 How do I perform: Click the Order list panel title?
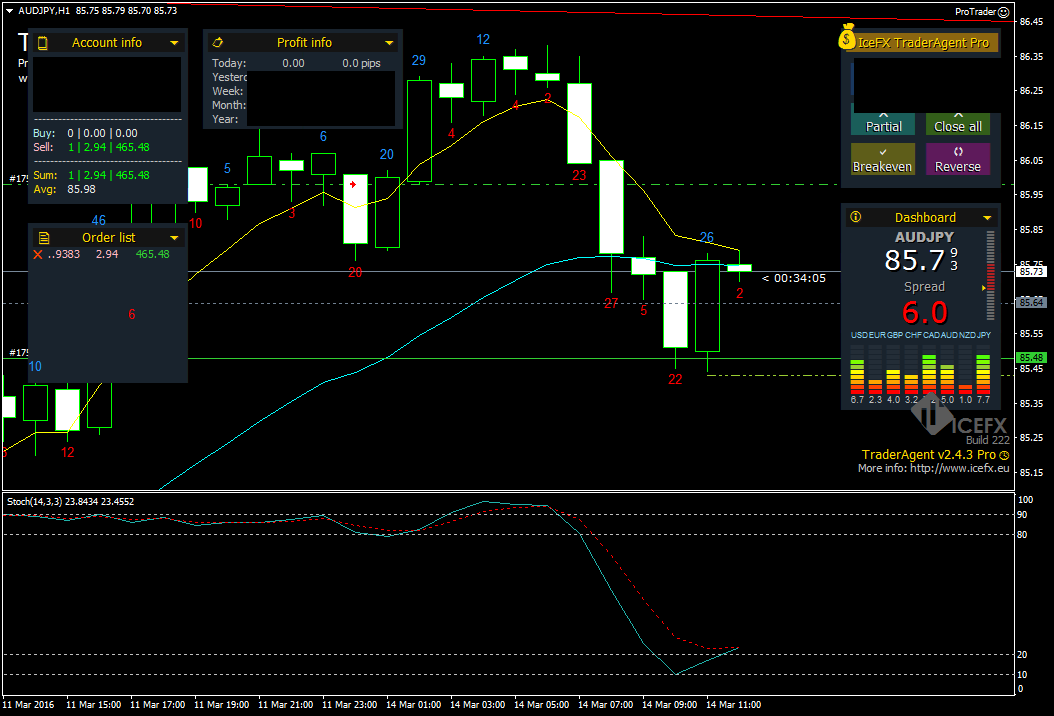[x=108, y=237]
